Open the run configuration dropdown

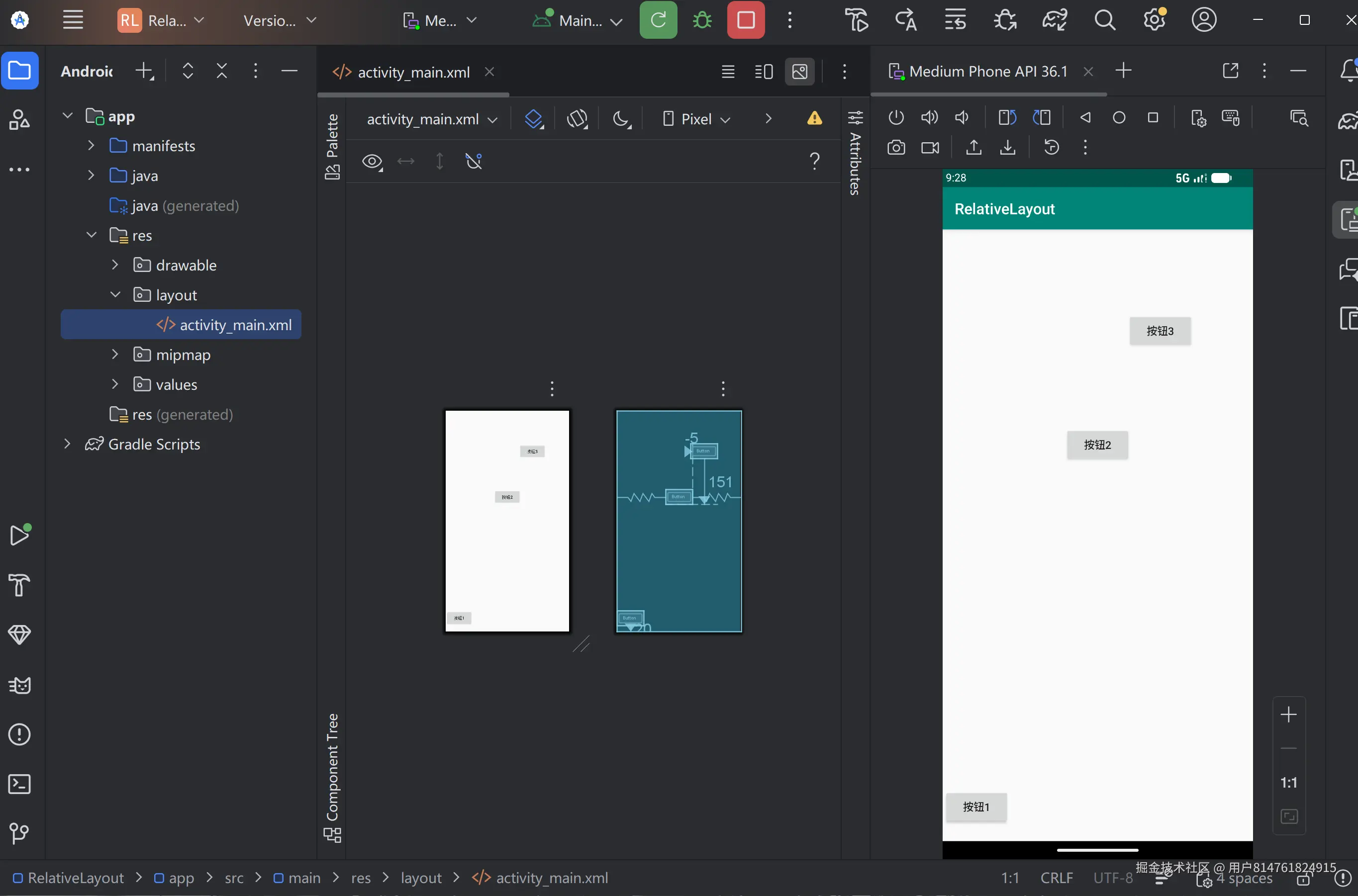pos(577,20)
